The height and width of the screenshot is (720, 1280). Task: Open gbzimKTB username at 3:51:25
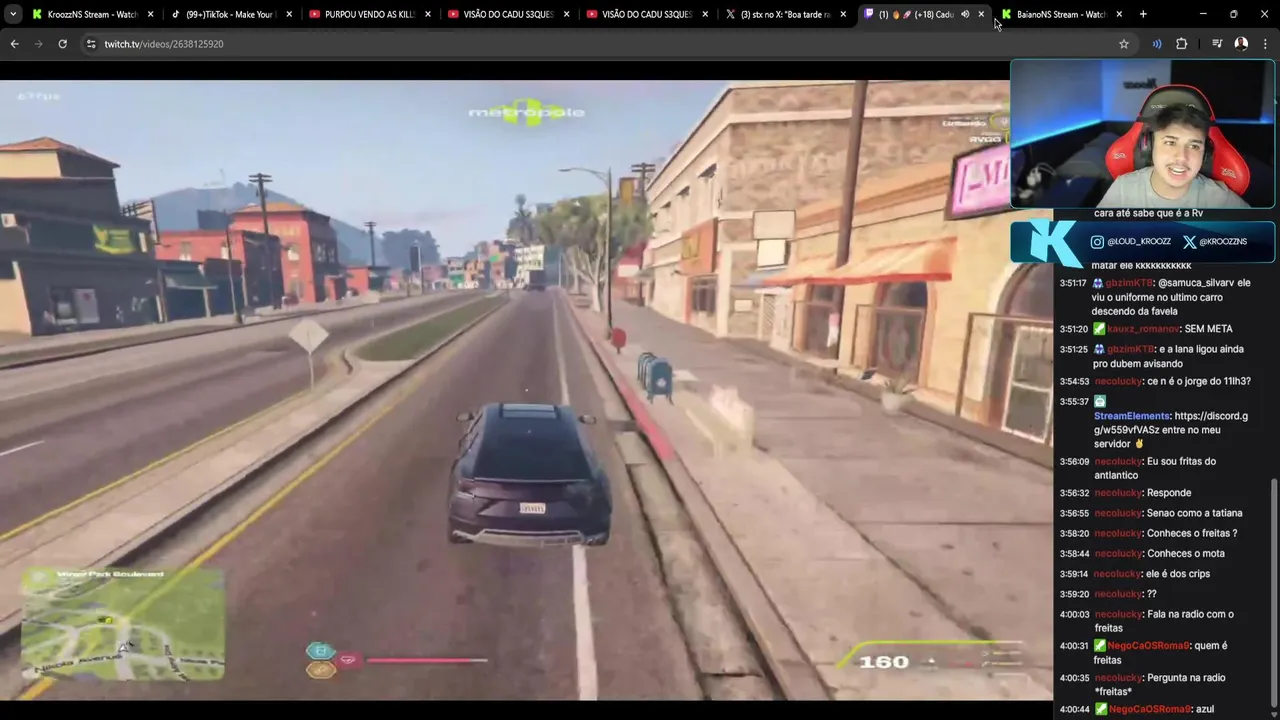1130,349
